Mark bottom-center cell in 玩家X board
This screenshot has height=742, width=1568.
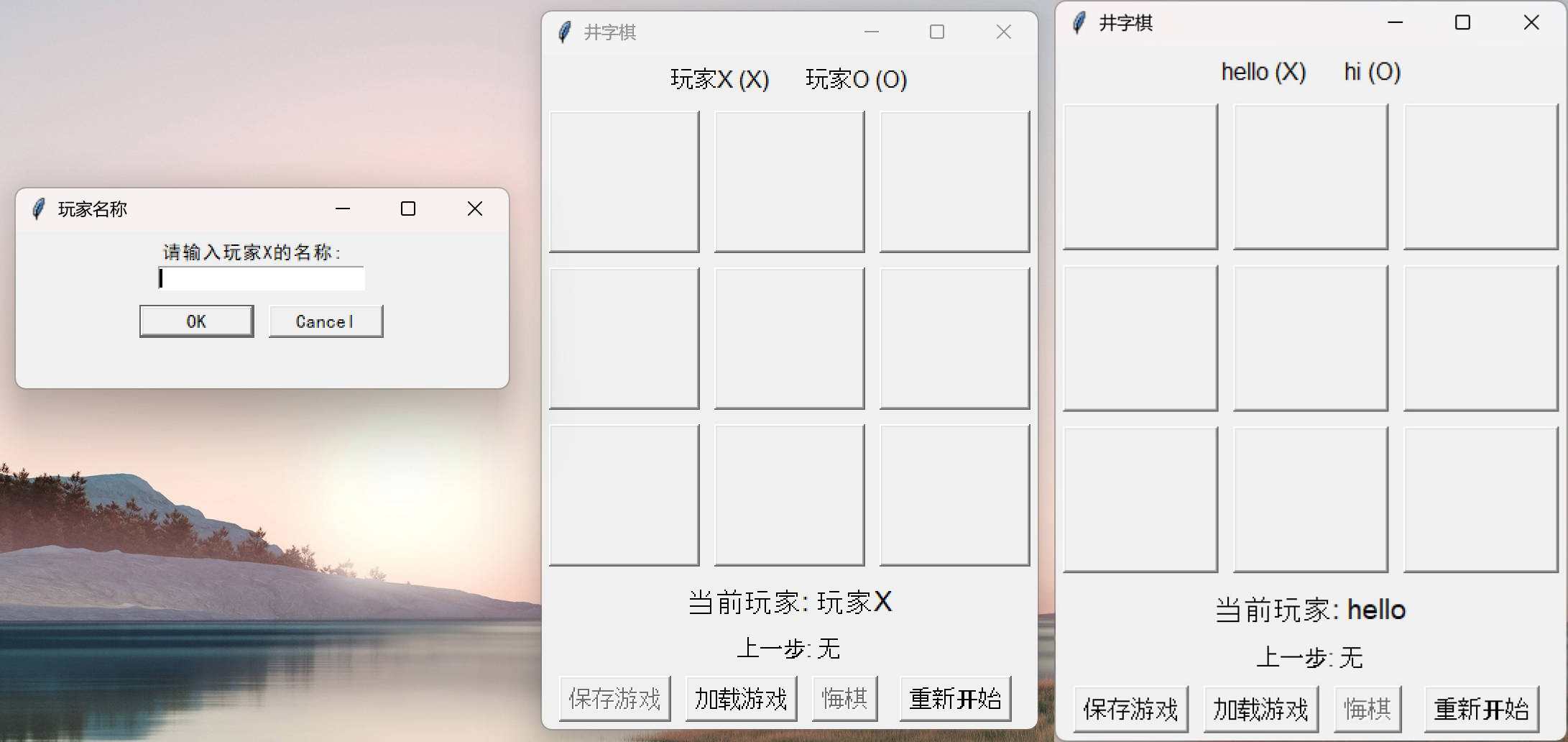[x=790, y=495]
